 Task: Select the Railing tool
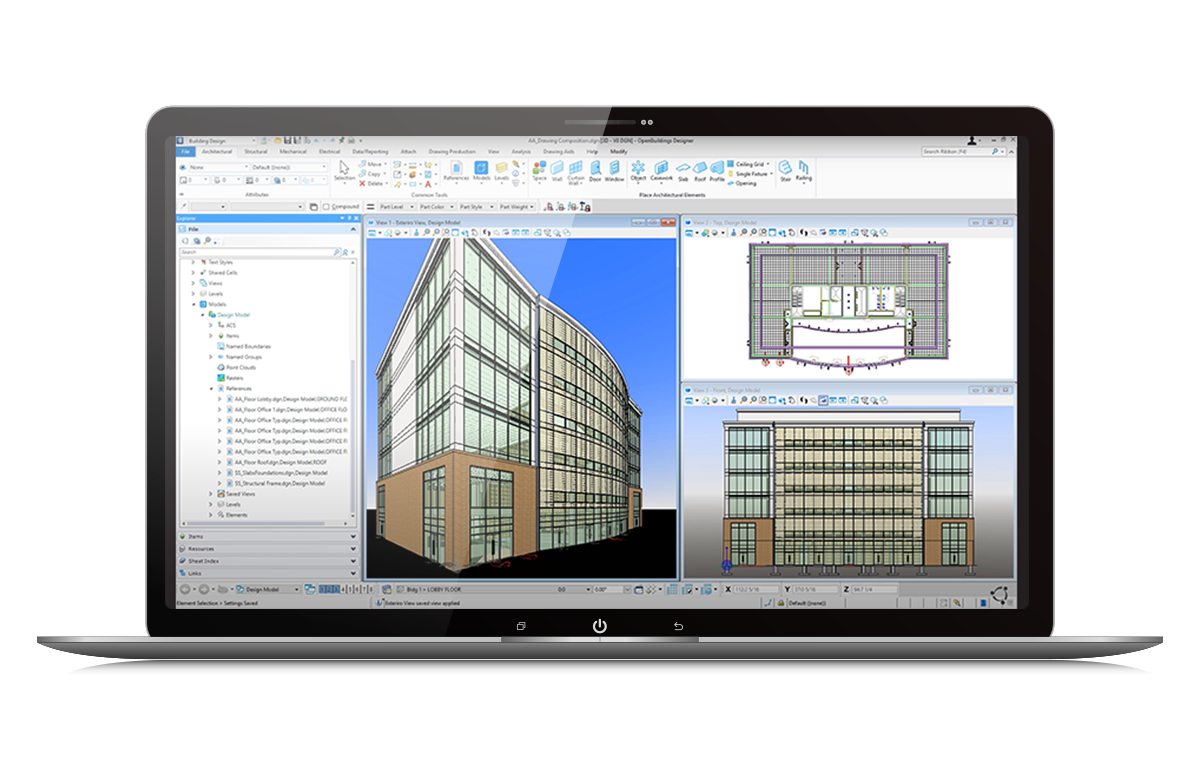tap(804, 170)
